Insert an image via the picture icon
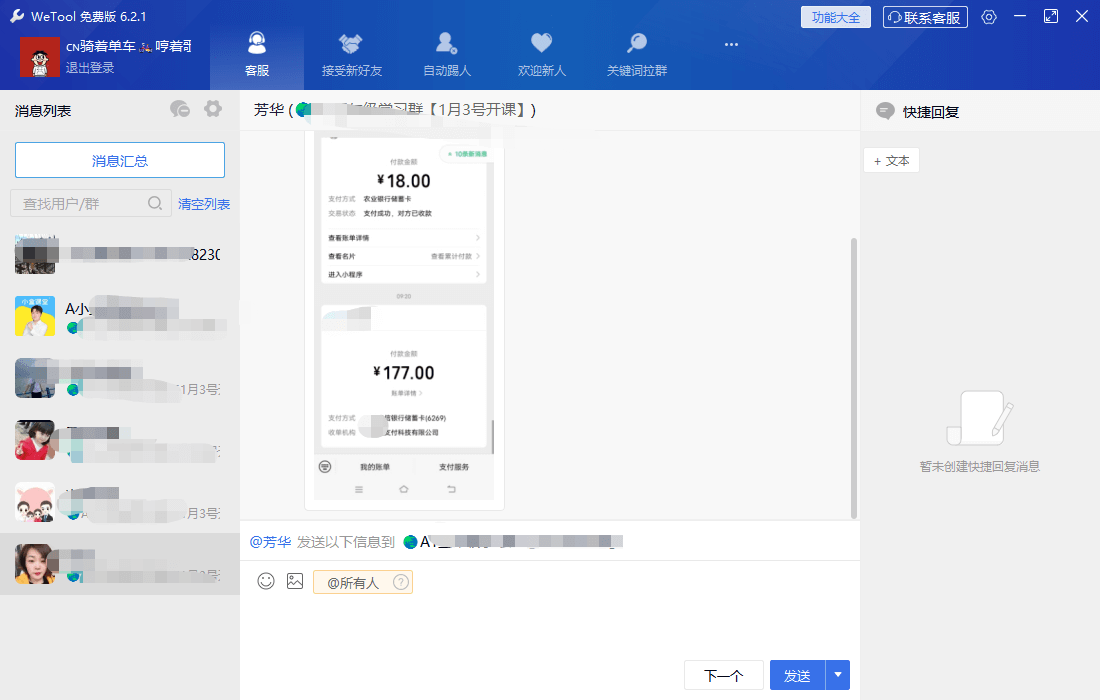1100x700 pixels. (x=294, y=581)
